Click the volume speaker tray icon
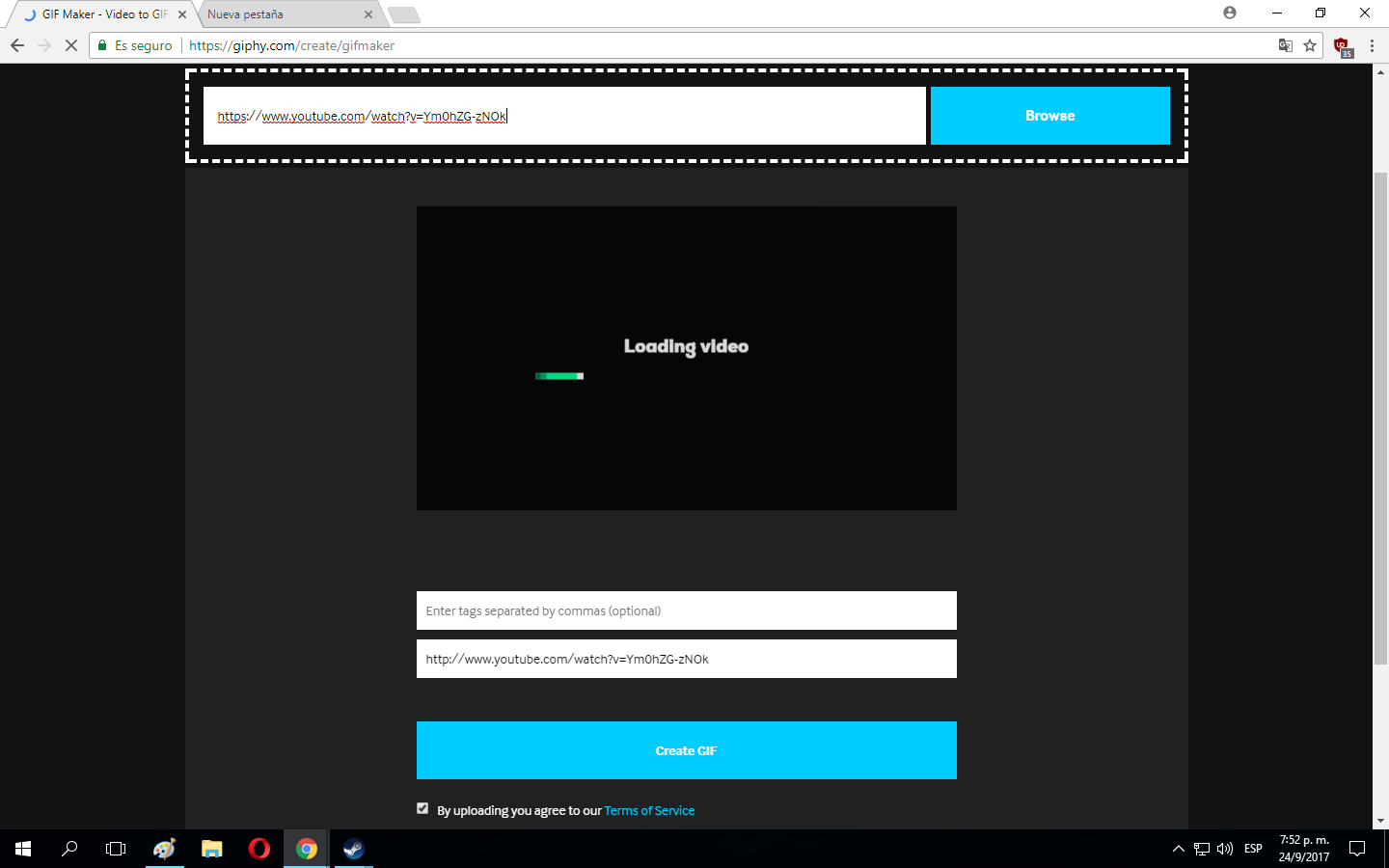 click(1225, 849)
